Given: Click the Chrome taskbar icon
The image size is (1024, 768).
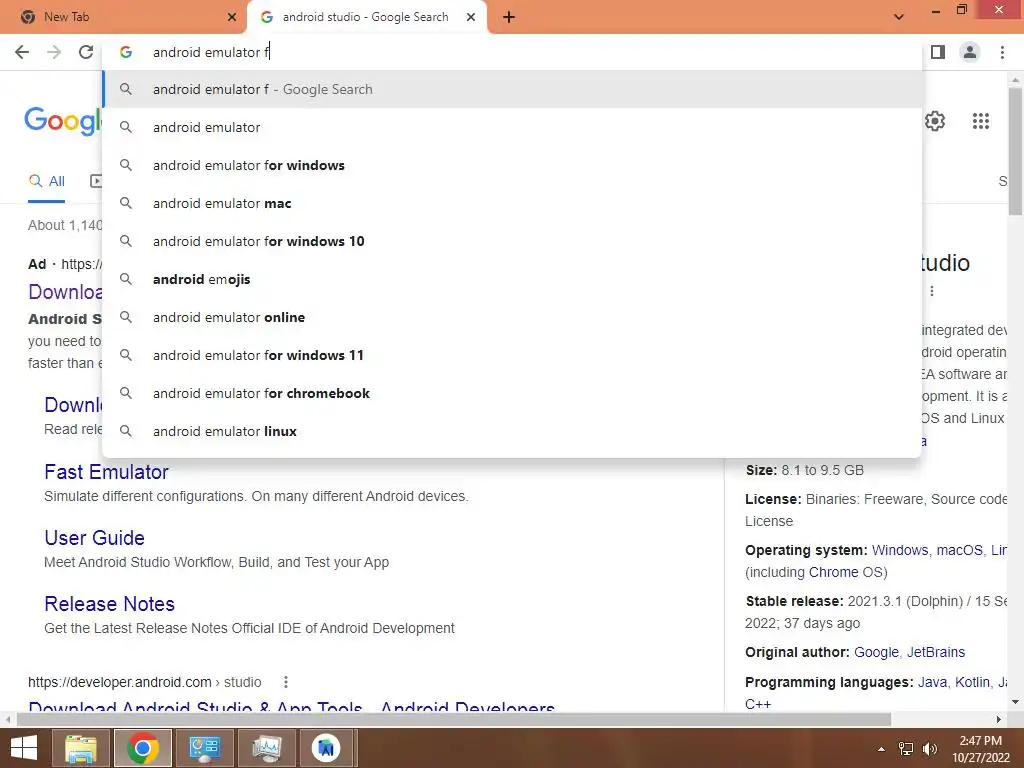Looking at the screenshot, I should point(142,748).
